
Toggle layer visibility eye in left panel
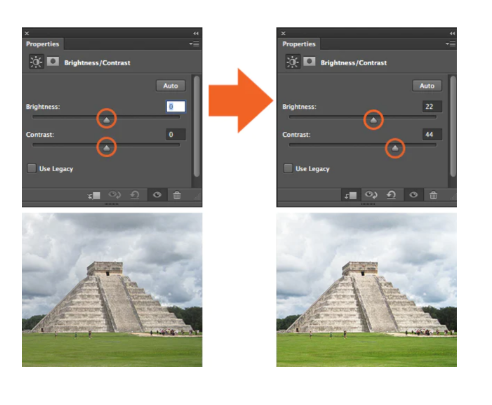coord(157,195)
